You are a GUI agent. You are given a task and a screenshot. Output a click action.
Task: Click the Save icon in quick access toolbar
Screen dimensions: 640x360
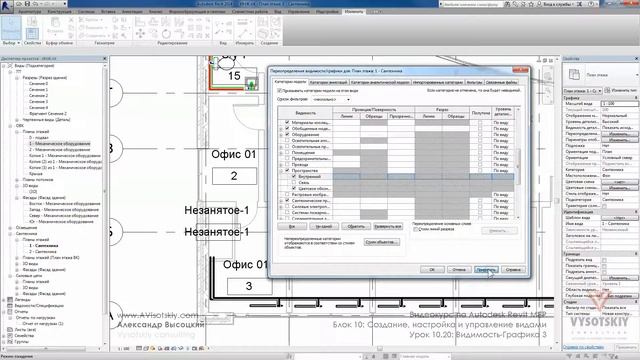click(x=27, y=4)
